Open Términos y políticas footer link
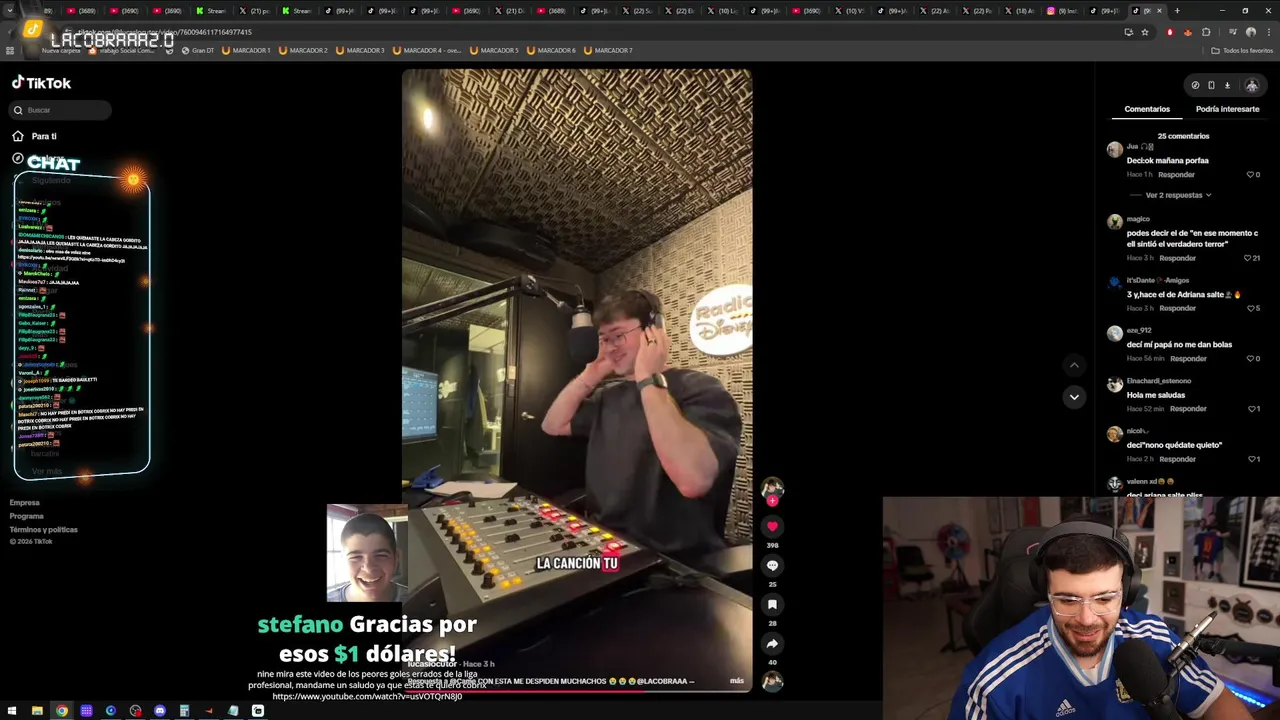The image size is (1280, 720). [44, 529]
